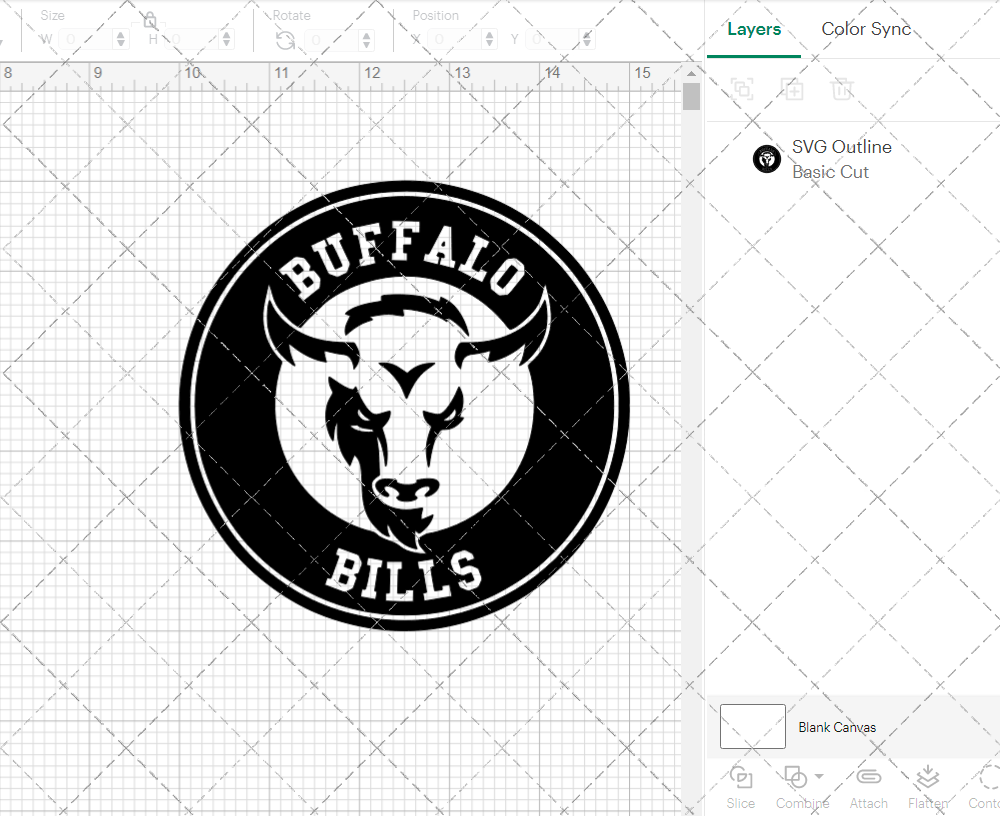Select the Slice tool
Screen dimensions: 1000x816
740,786
